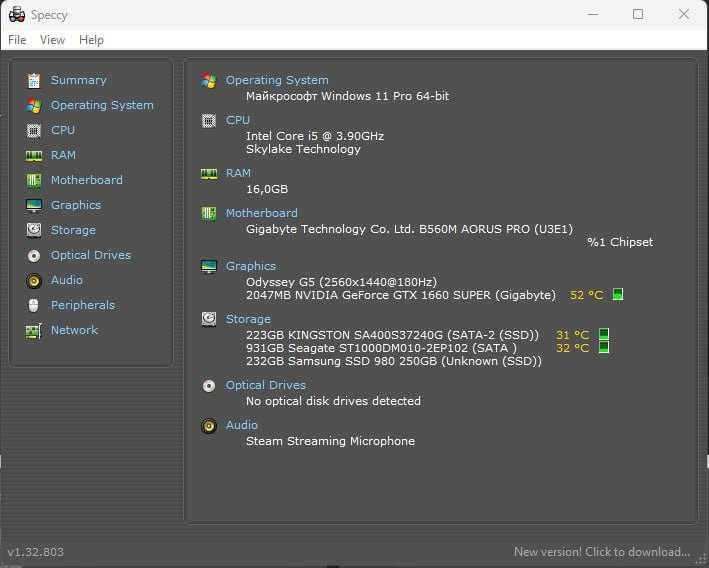Click the CPU chip icon in sidebar
709x568 pixels.
point(34,130)
